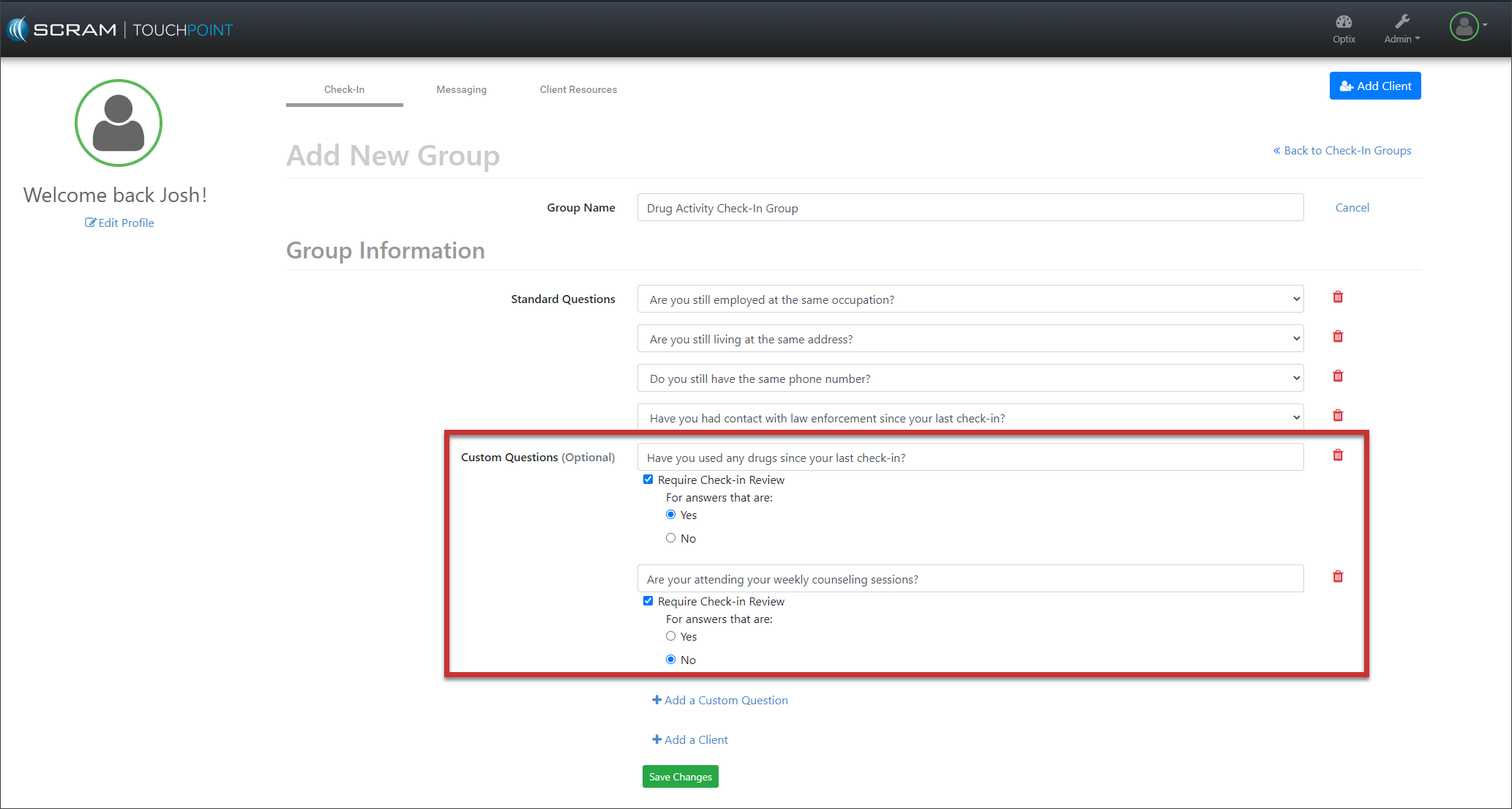The image size is (1512, 809).
Task: Remove the same address question
Action: click(x=1338, y=337)
